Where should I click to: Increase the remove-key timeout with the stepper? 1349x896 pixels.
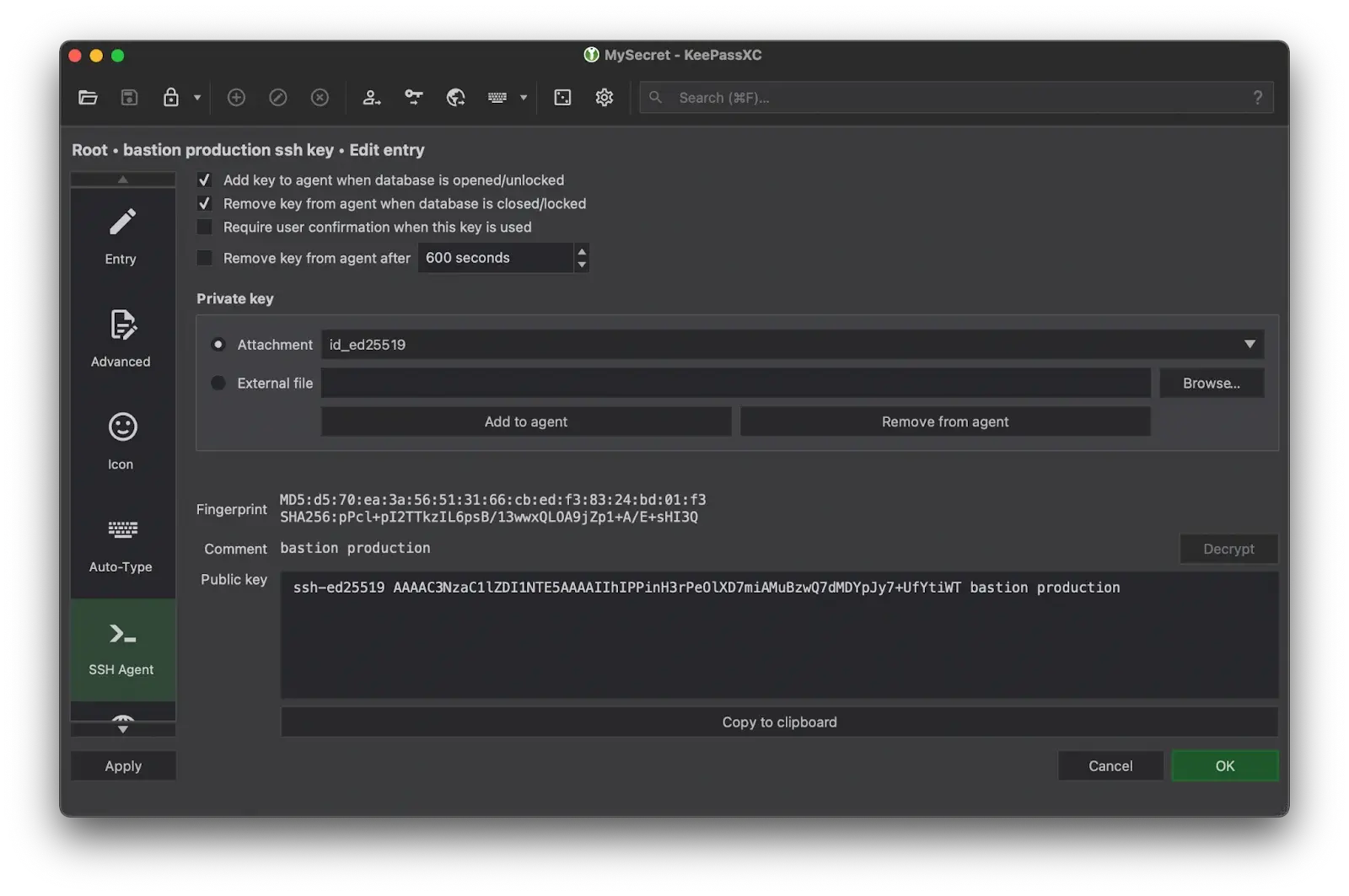[x=581, y=252]
